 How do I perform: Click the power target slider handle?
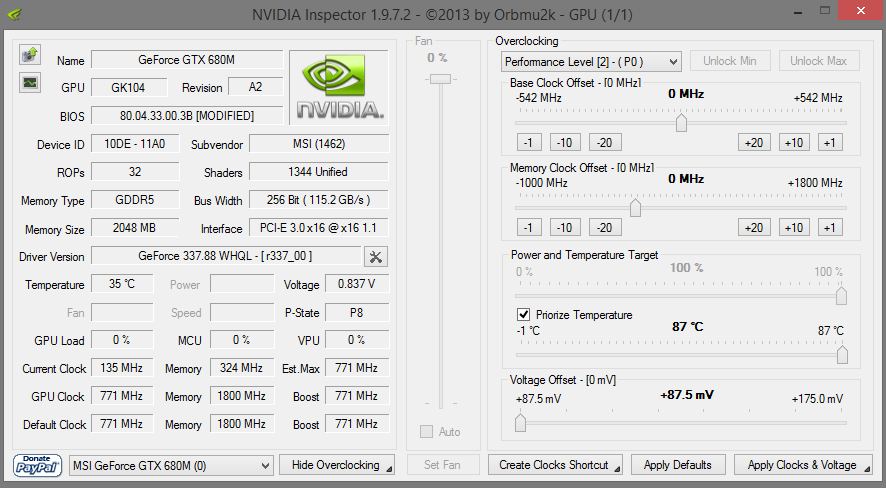(x=841, y=295)
